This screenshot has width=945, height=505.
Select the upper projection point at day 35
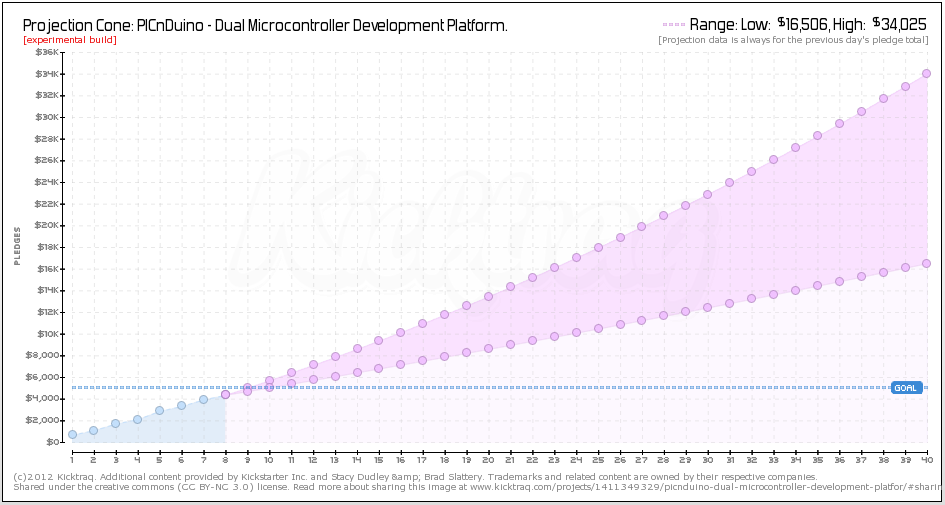coord(817,136)
